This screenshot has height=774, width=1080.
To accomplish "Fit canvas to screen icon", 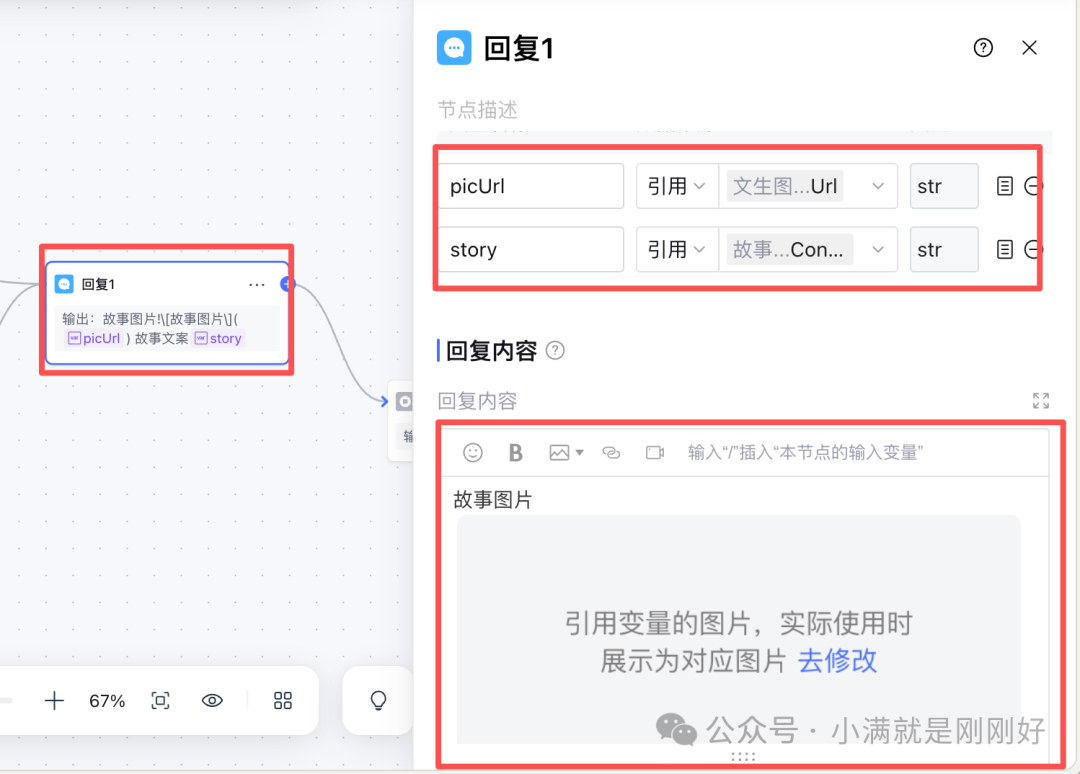I will point(160,701).
